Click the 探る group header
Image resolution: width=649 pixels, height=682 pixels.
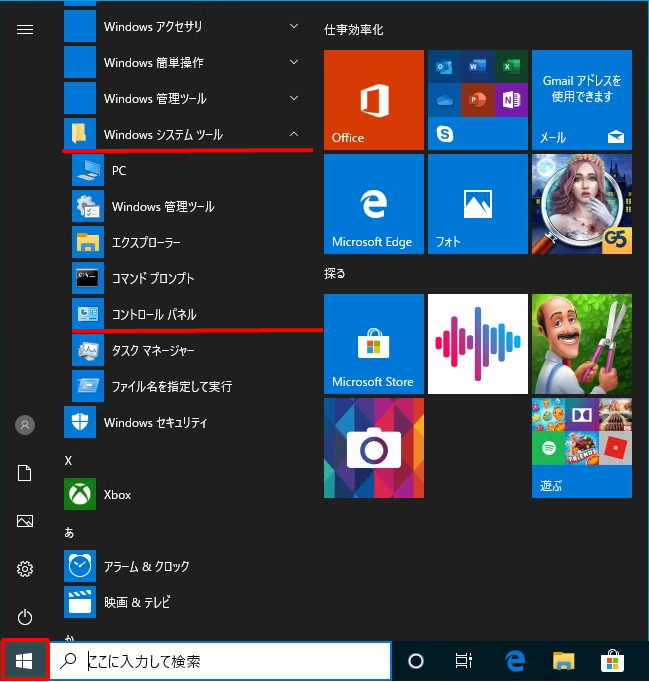pyautogui.click(x=335, y=274)
